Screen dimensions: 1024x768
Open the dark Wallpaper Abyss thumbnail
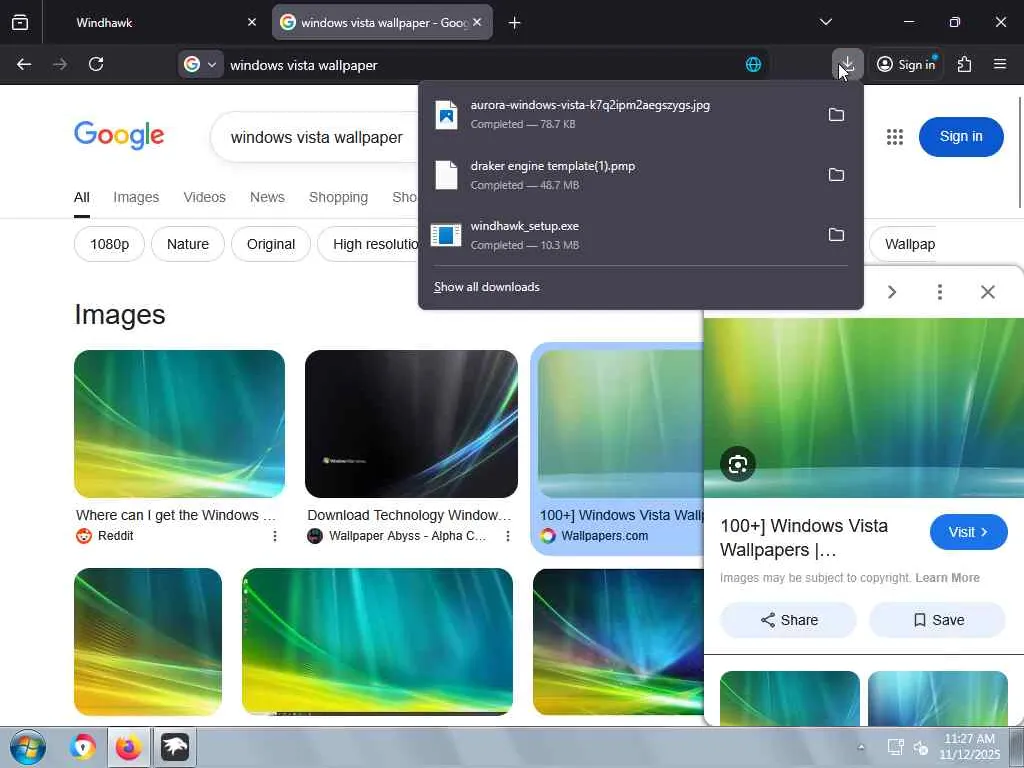(411, 424)
